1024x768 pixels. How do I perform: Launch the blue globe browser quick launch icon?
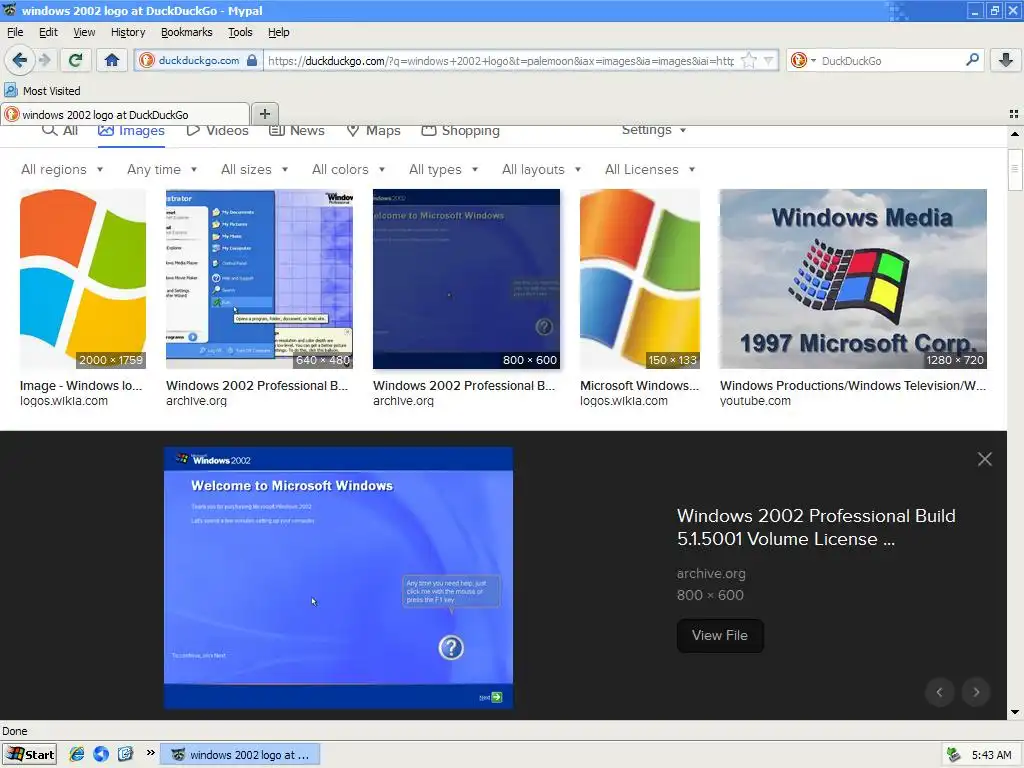click(101, 754)
